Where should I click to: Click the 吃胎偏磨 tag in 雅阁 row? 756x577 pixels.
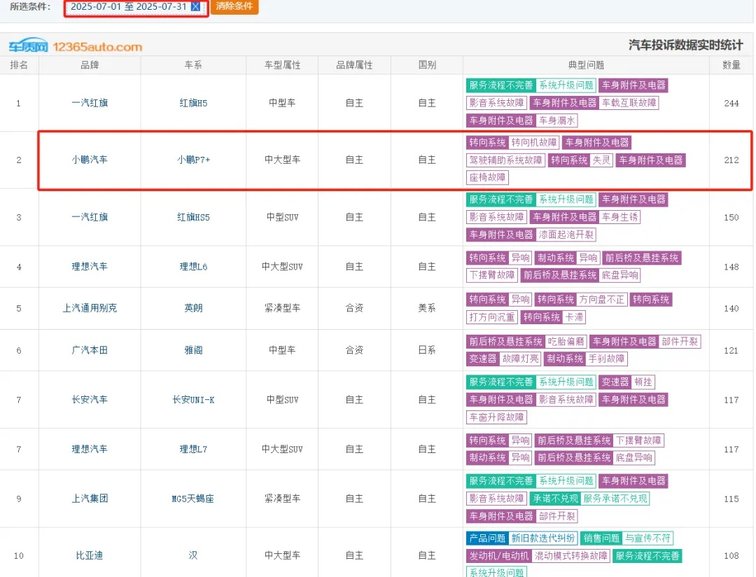pos(566,341)
